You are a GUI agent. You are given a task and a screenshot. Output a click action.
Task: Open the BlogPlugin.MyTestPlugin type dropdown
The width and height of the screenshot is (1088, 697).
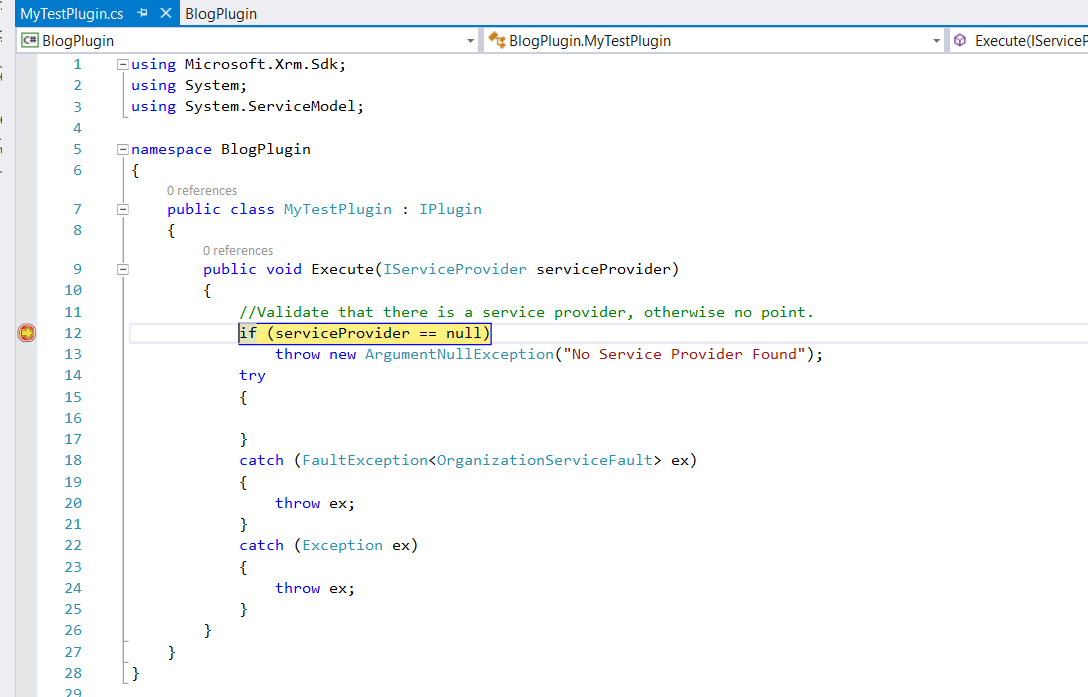(x=936, y=41)
